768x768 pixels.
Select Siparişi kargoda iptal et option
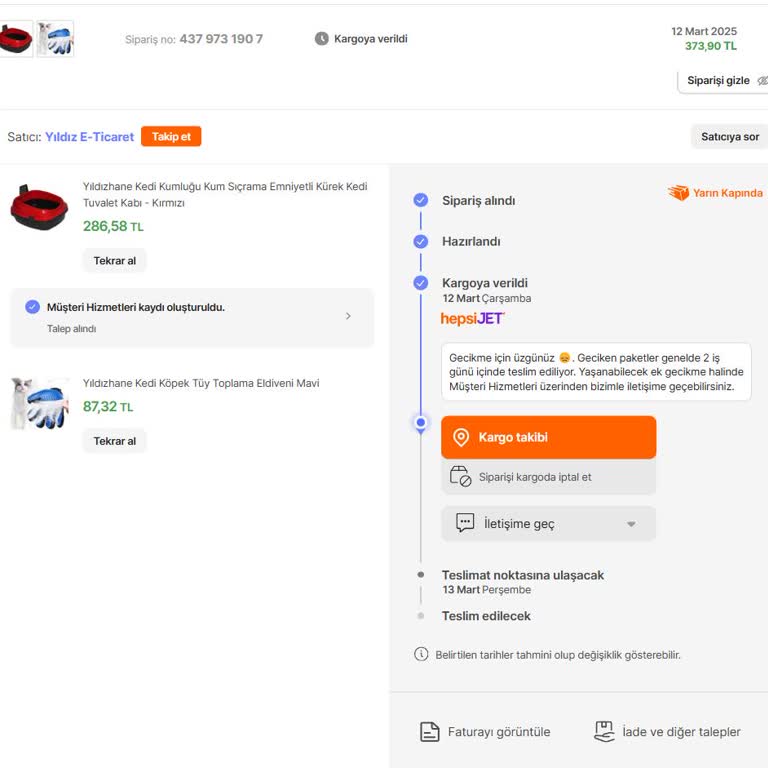548,477
